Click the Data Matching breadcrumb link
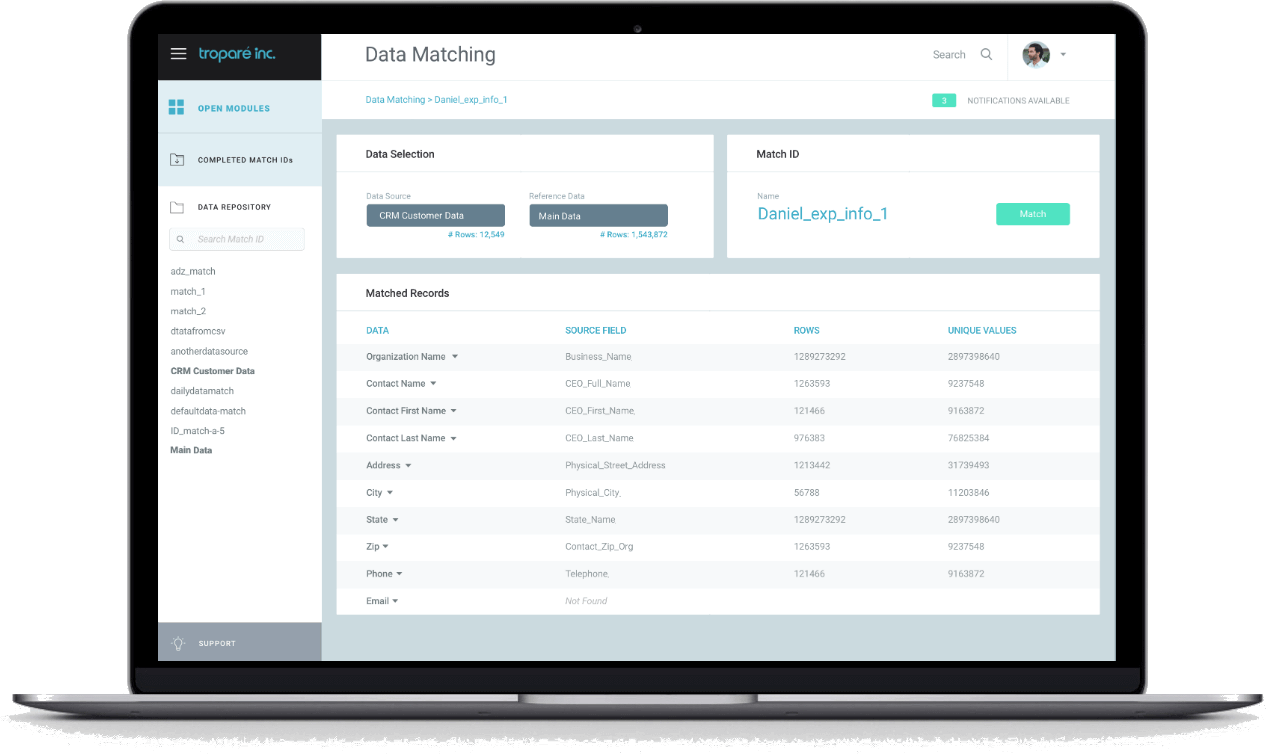 395,100
